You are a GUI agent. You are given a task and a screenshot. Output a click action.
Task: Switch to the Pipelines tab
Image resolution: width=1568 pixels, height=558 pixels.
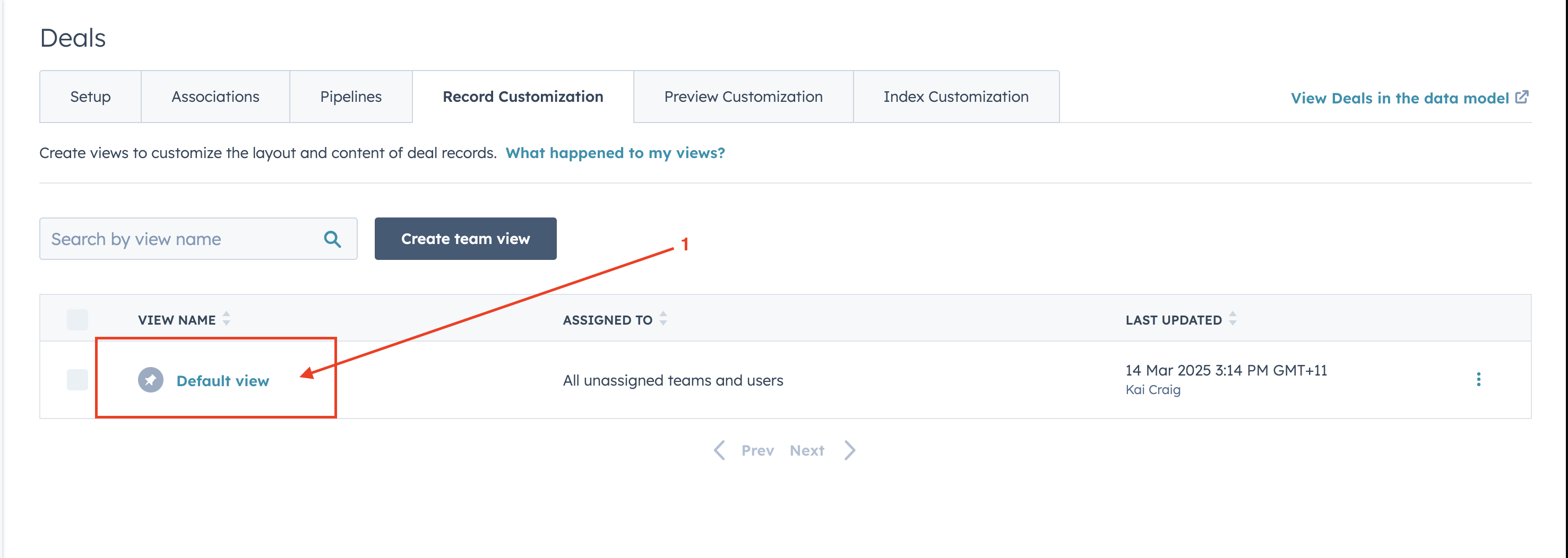click(x=351, y=97)
